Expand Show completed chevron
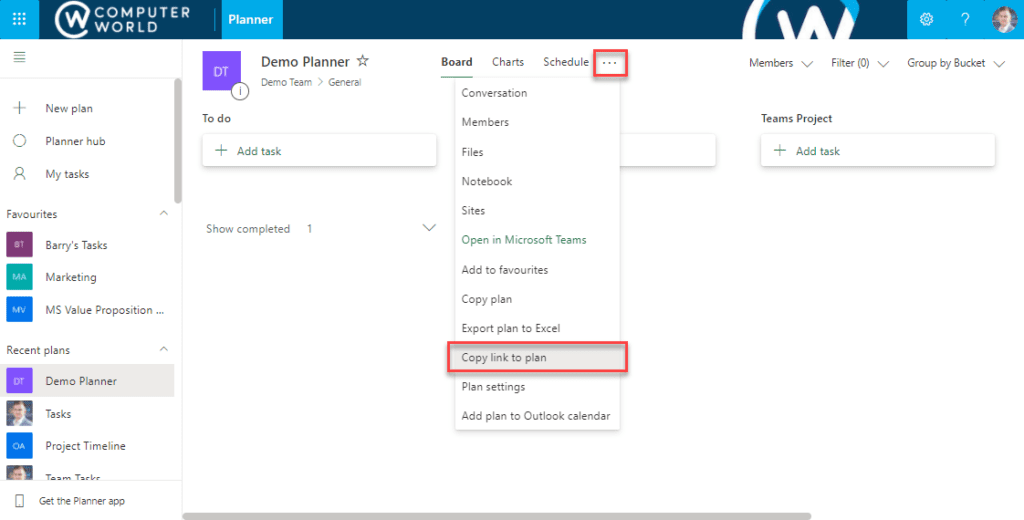Image resolution: width=1024 pixels, height=520 pixels. [x=429, y=228]
